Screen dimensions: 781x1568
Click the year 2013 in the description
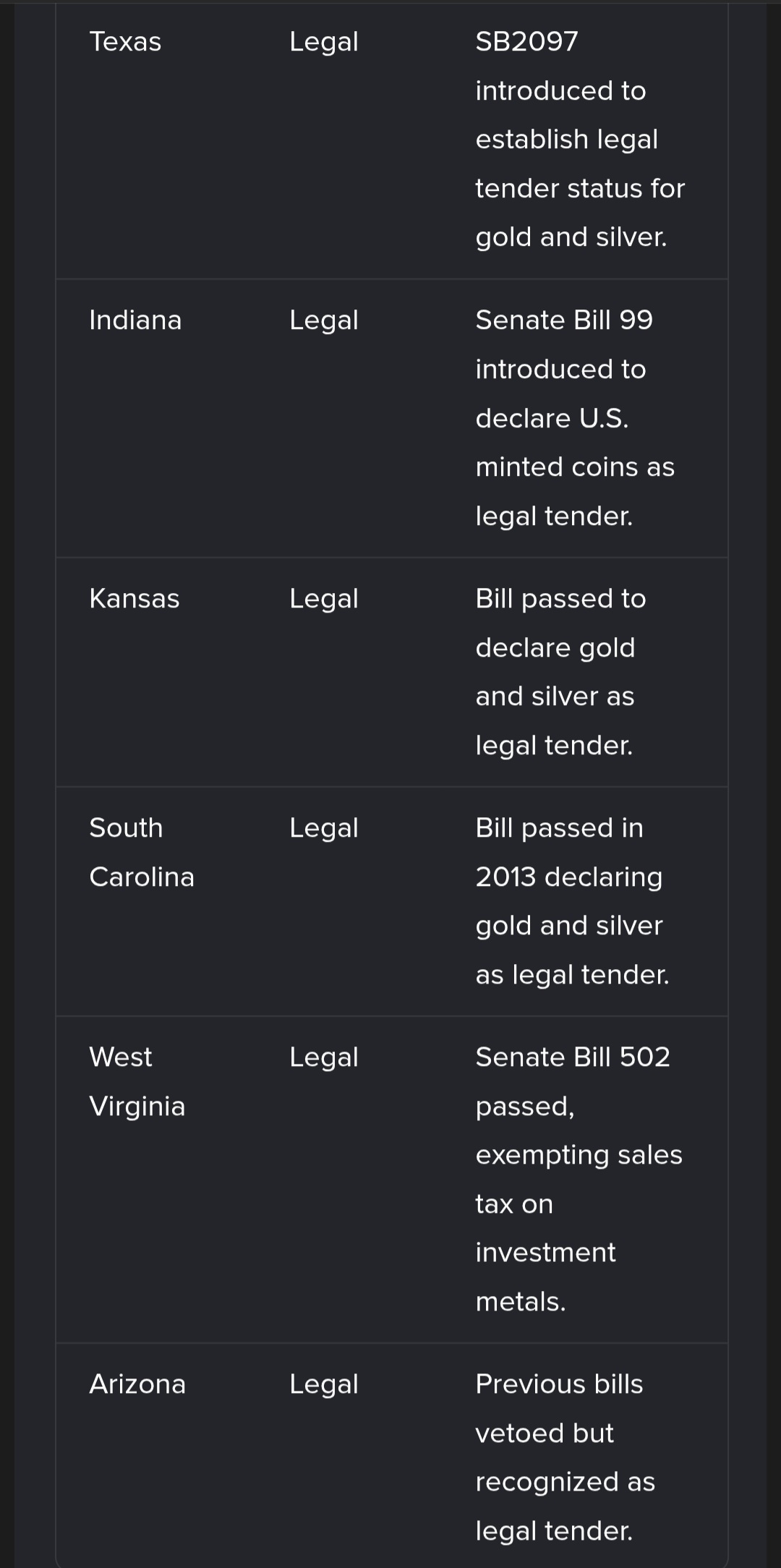coord(505,877)
